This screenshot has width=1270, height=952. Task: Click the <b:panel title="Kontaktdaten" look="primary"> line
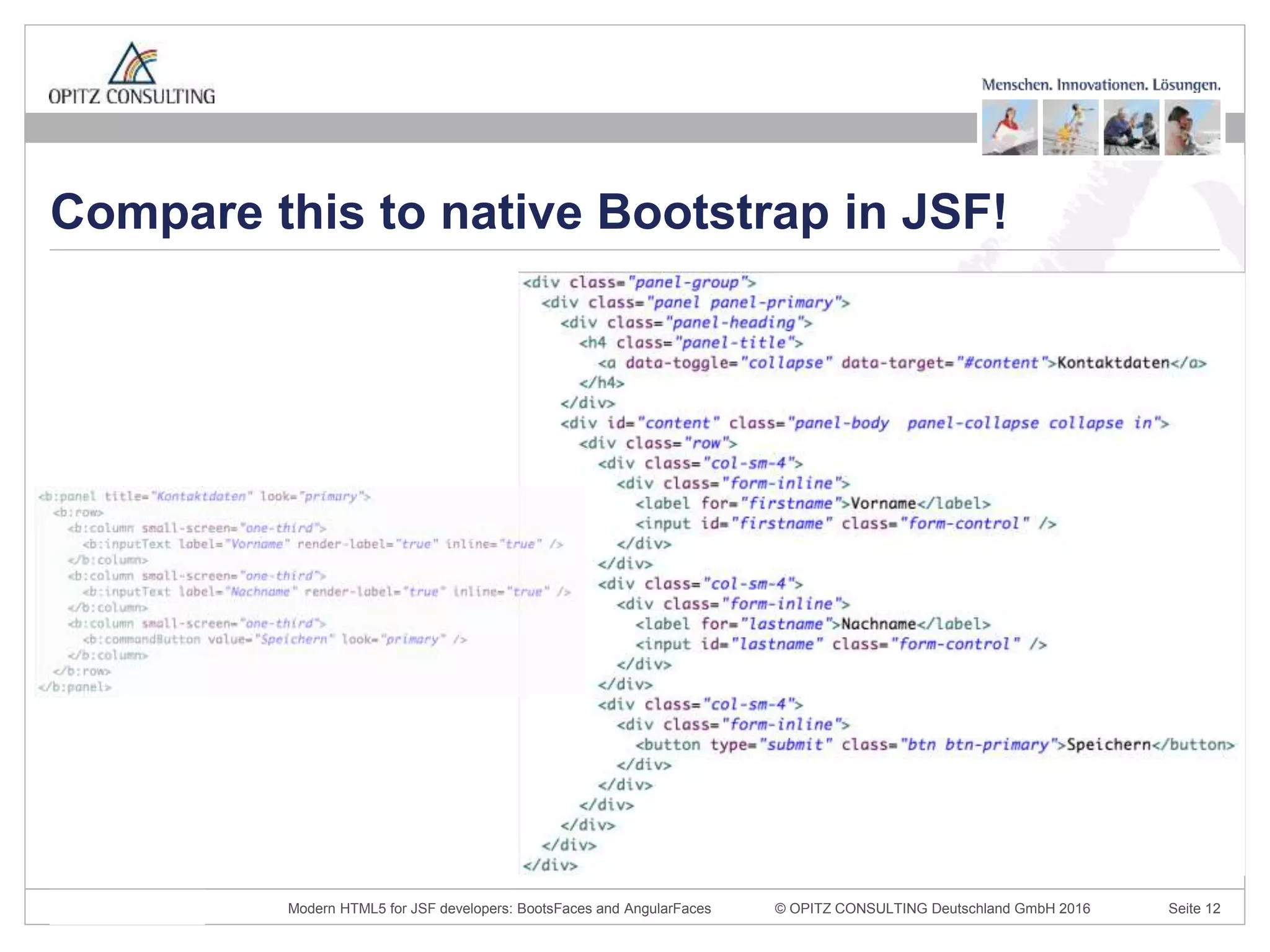[x=204, y=496]
